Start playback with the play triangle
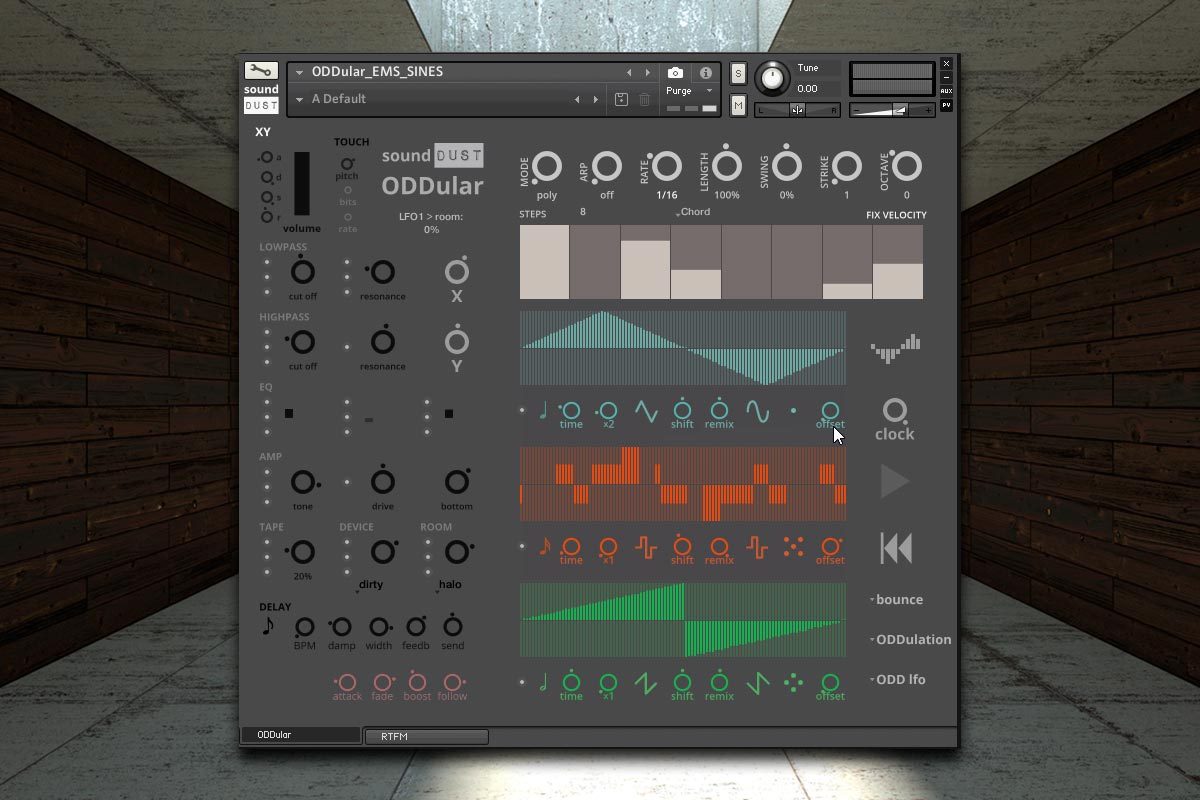This screenshot has height=800, width=1200. [894, 481]
